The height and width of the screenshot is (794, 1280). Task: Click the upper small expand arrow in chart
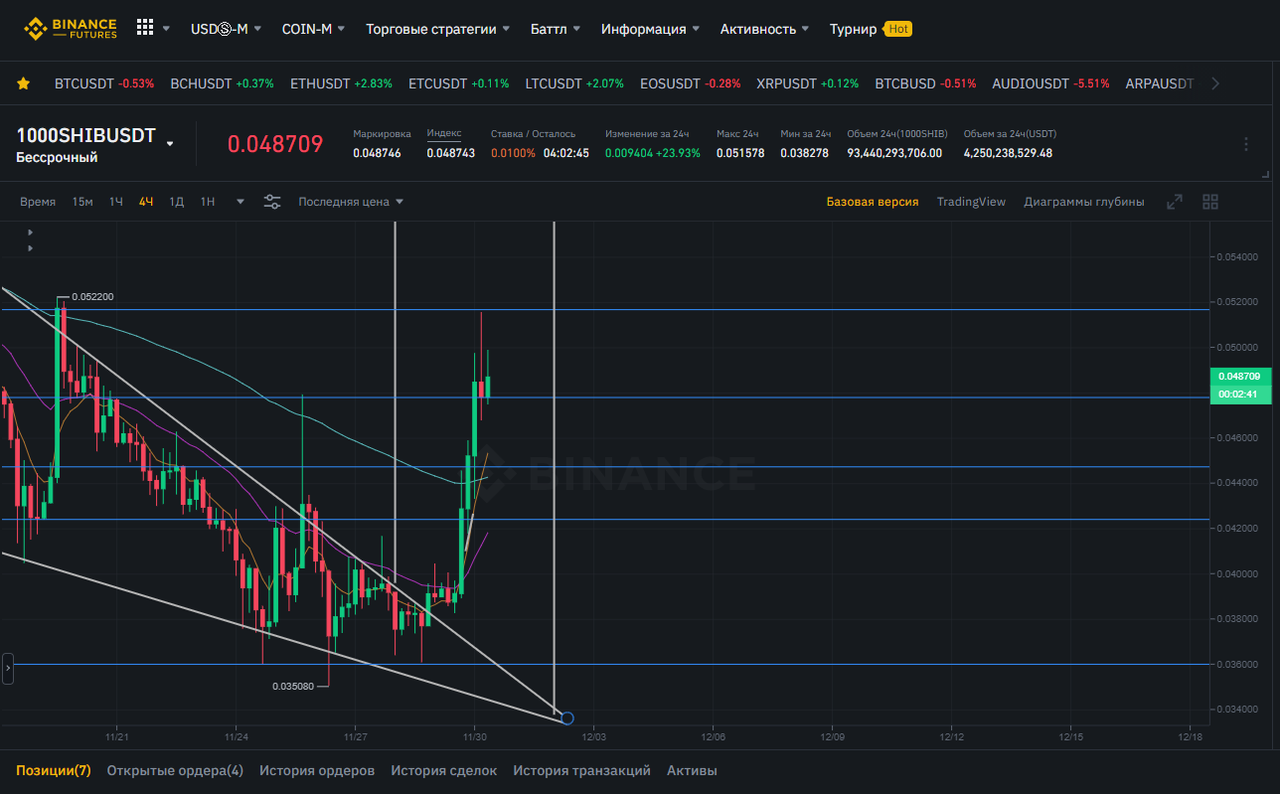click(30, 232)
